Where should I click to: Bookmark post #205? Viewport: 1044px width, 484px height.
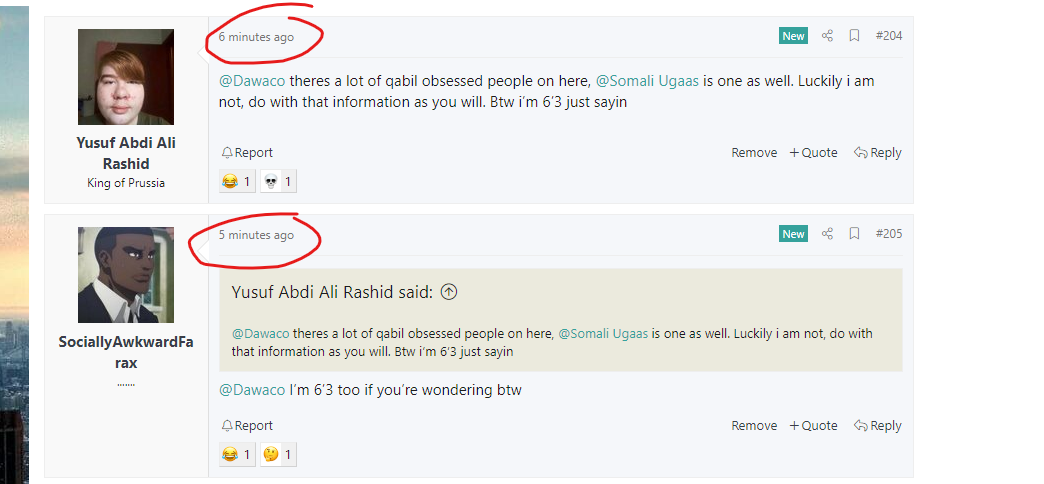coord(854,234)
